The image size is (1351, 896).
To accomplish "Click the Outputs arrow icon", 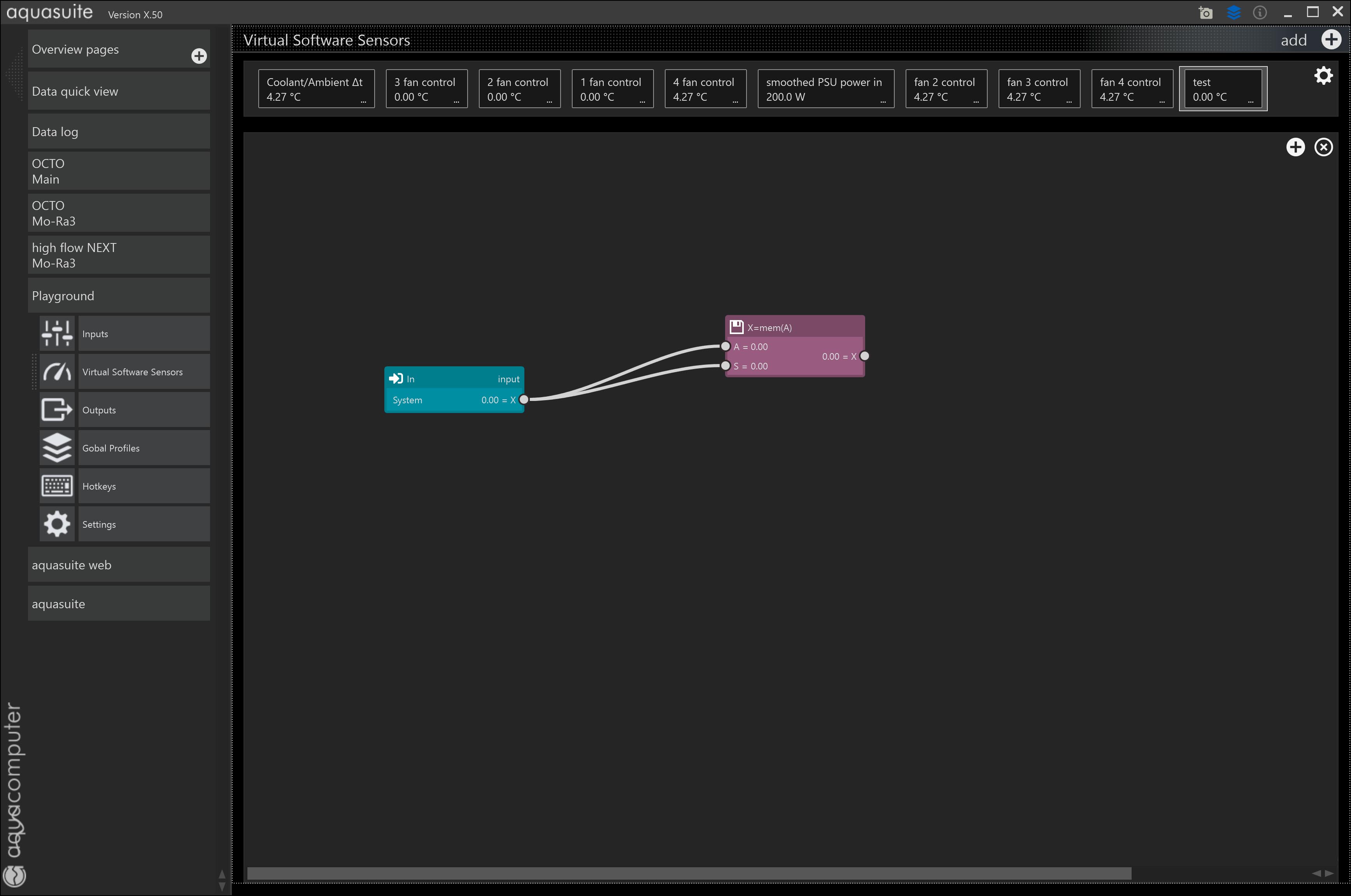I will [56, 410].
